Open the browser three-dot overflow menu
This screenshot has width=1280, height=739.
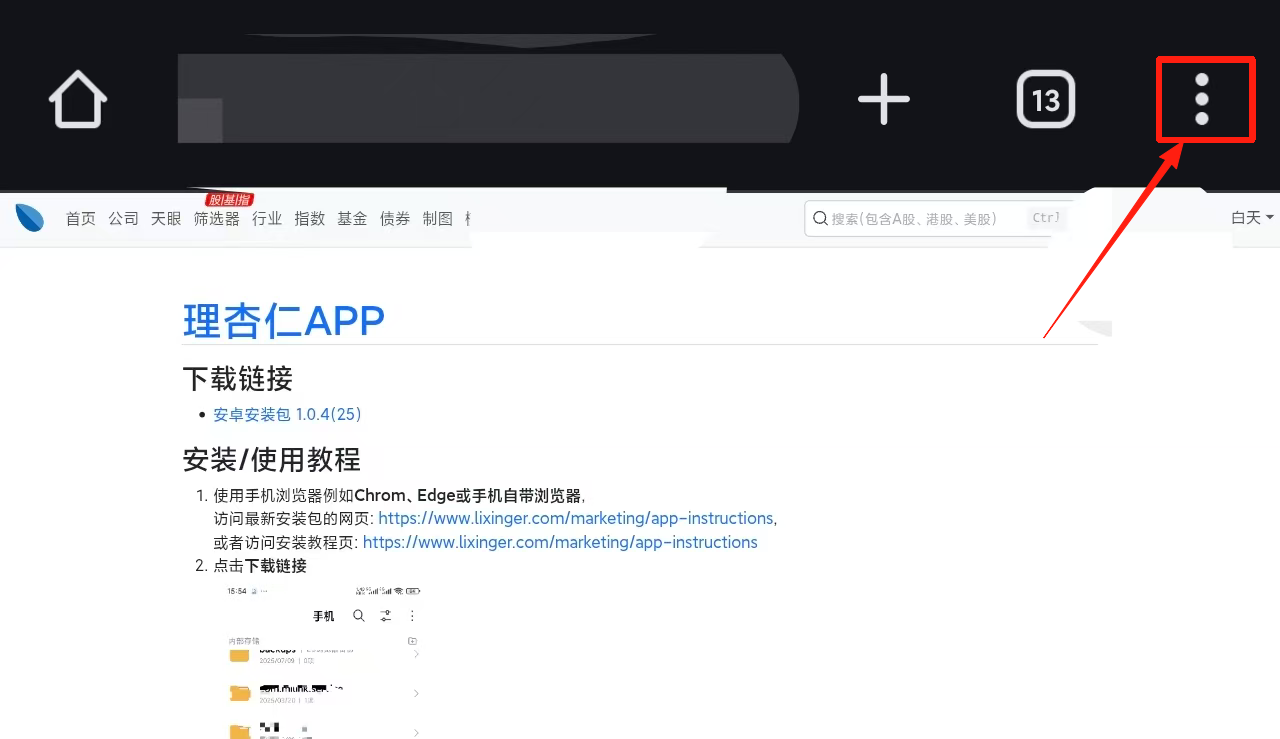[1203, 99]
